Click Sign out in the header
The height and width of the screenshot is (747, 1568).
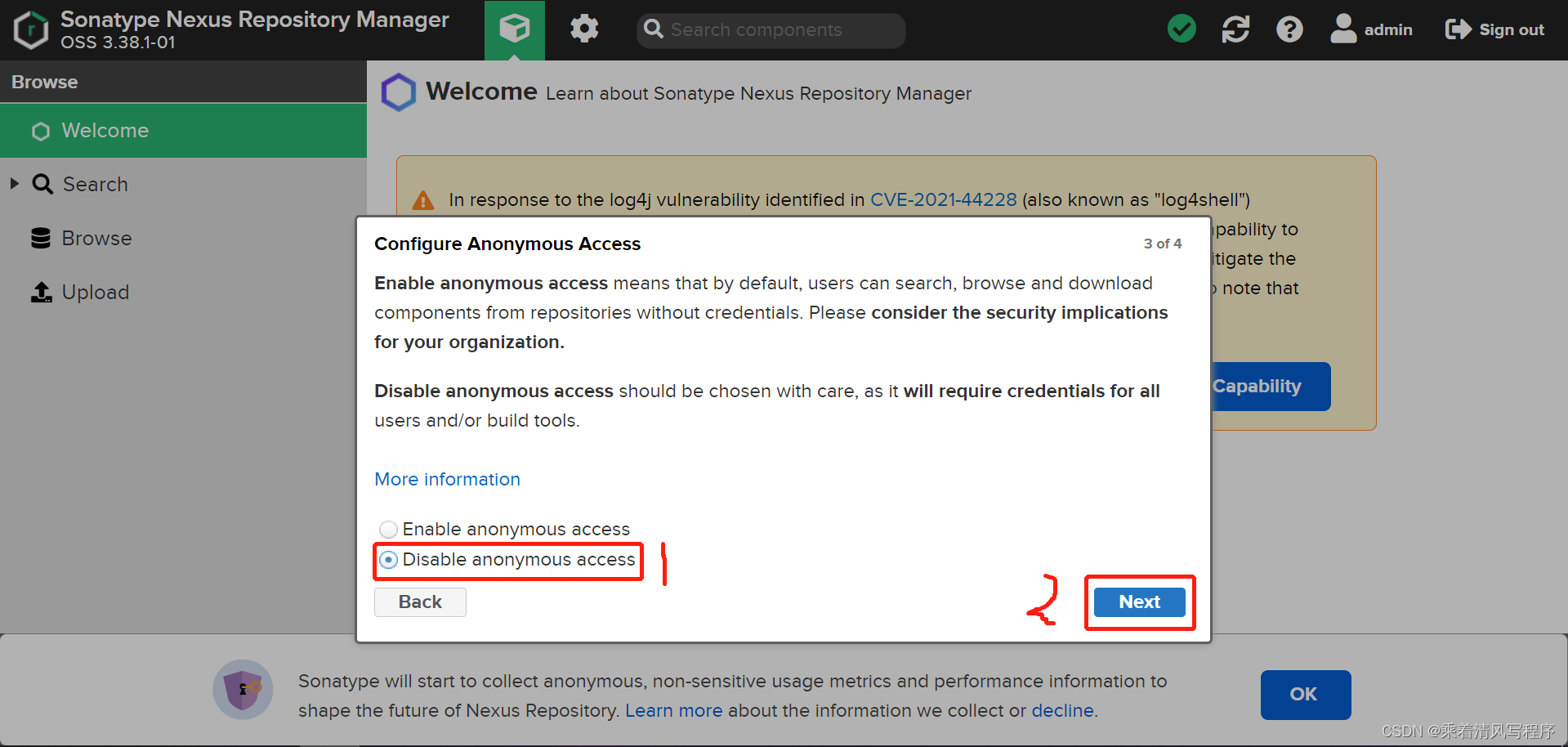coord(1494,29)
